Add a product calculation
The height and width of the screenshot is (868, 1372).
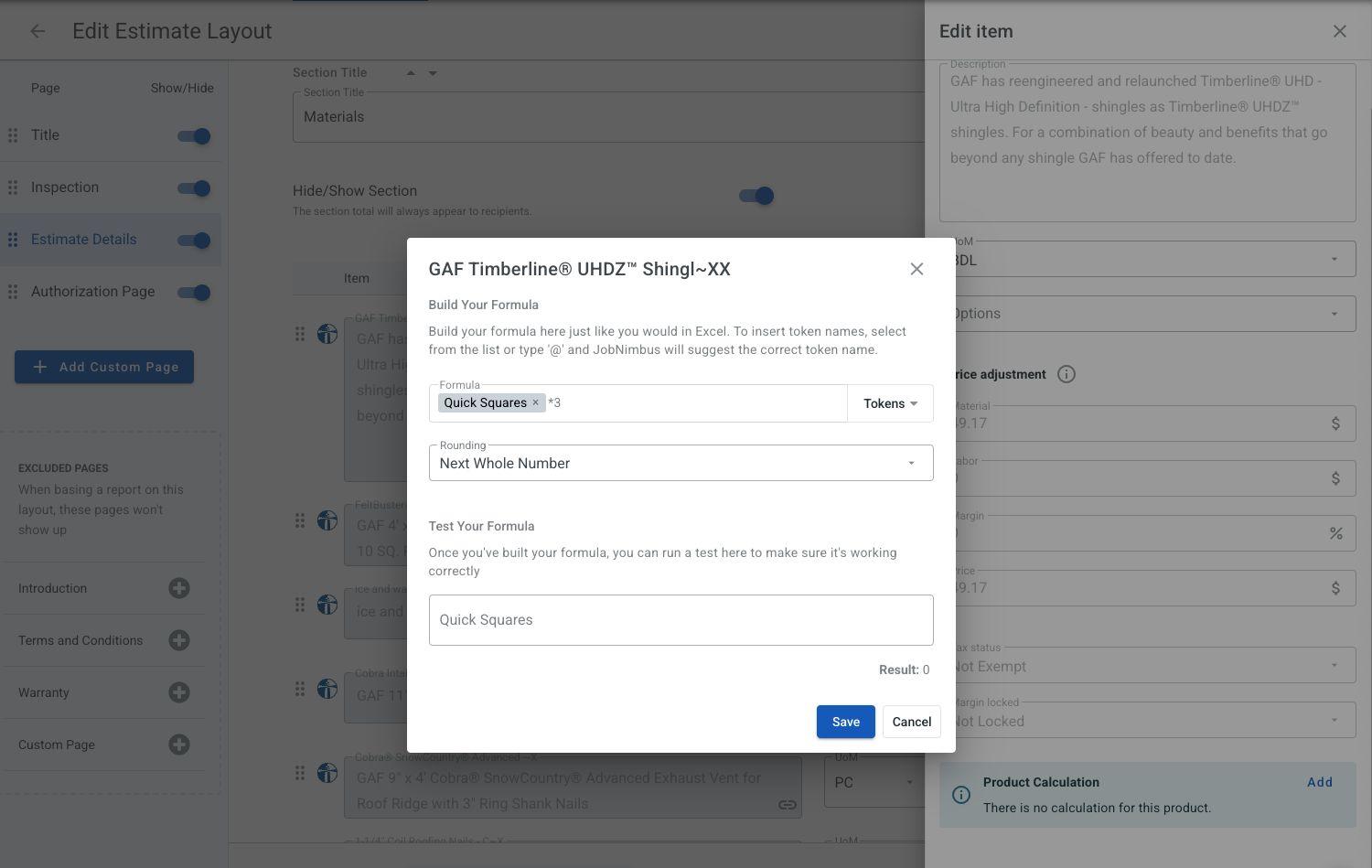[x=1320, y=782]
